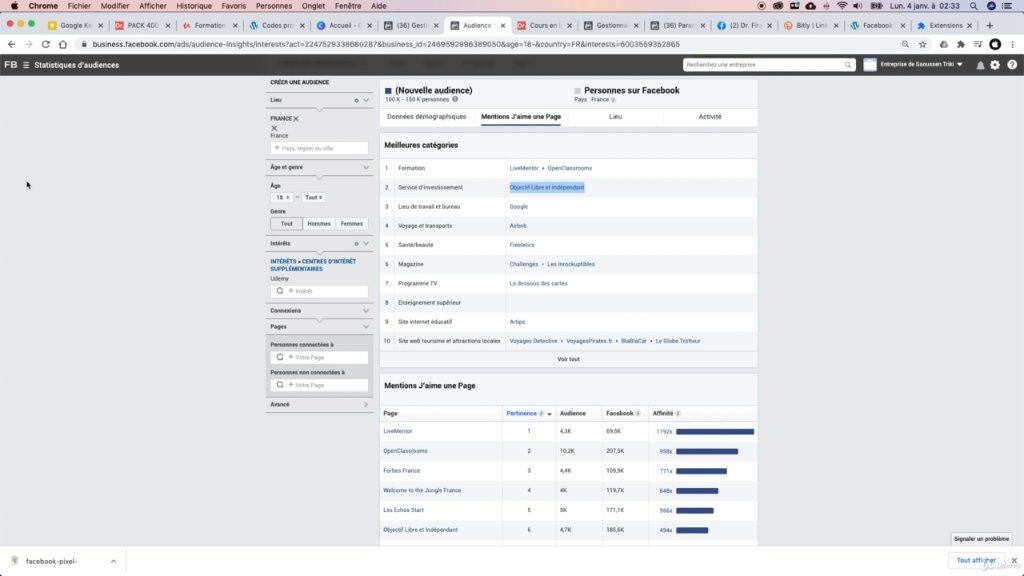Open the Entreprise de Saoussen Triki account dropdown
This screenshot has height=576, width=1024.
(x=921, y=65)
